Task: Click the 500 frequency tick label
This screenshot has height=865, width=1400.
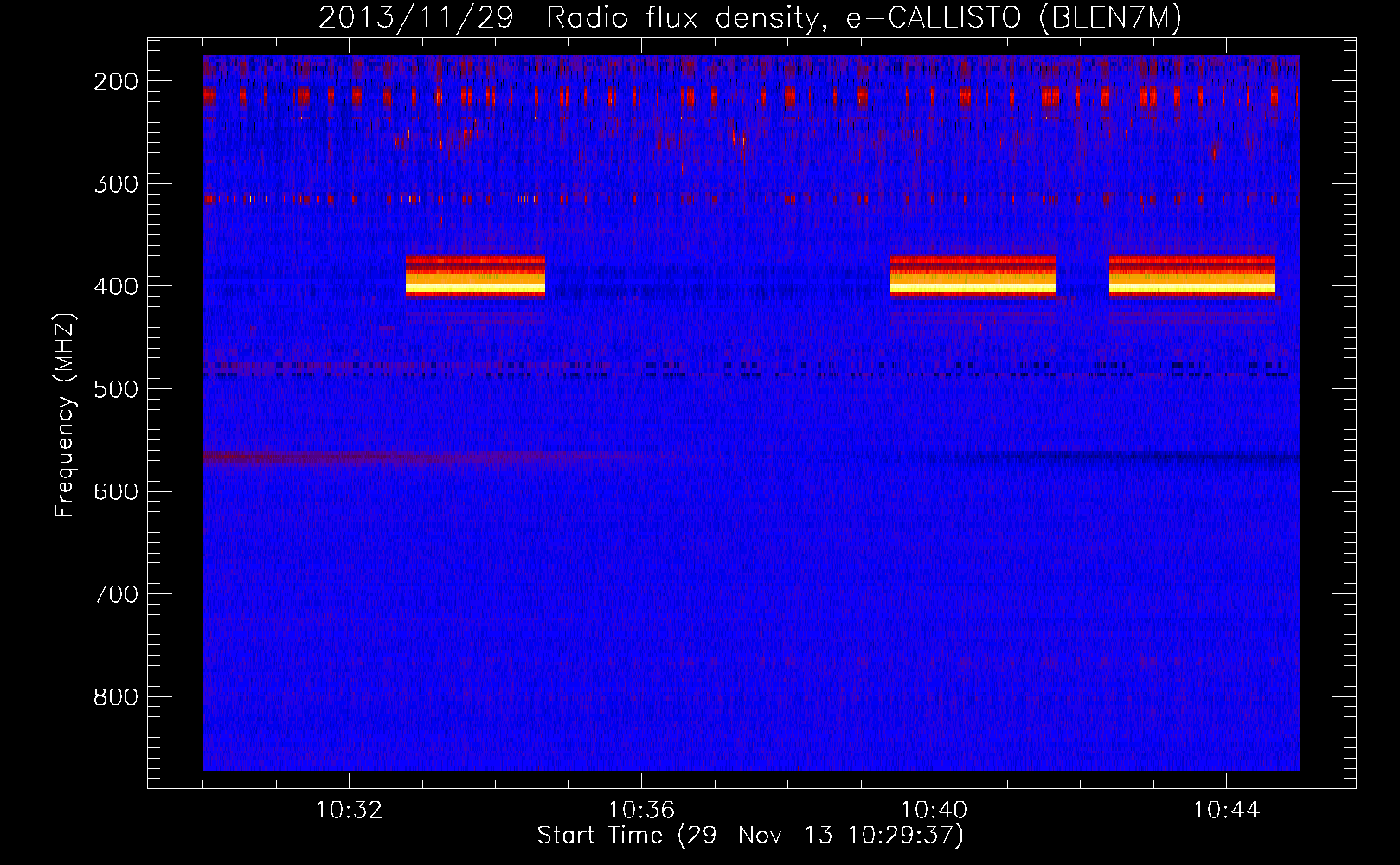Action: pyautogui.click(x=116, y=389)
